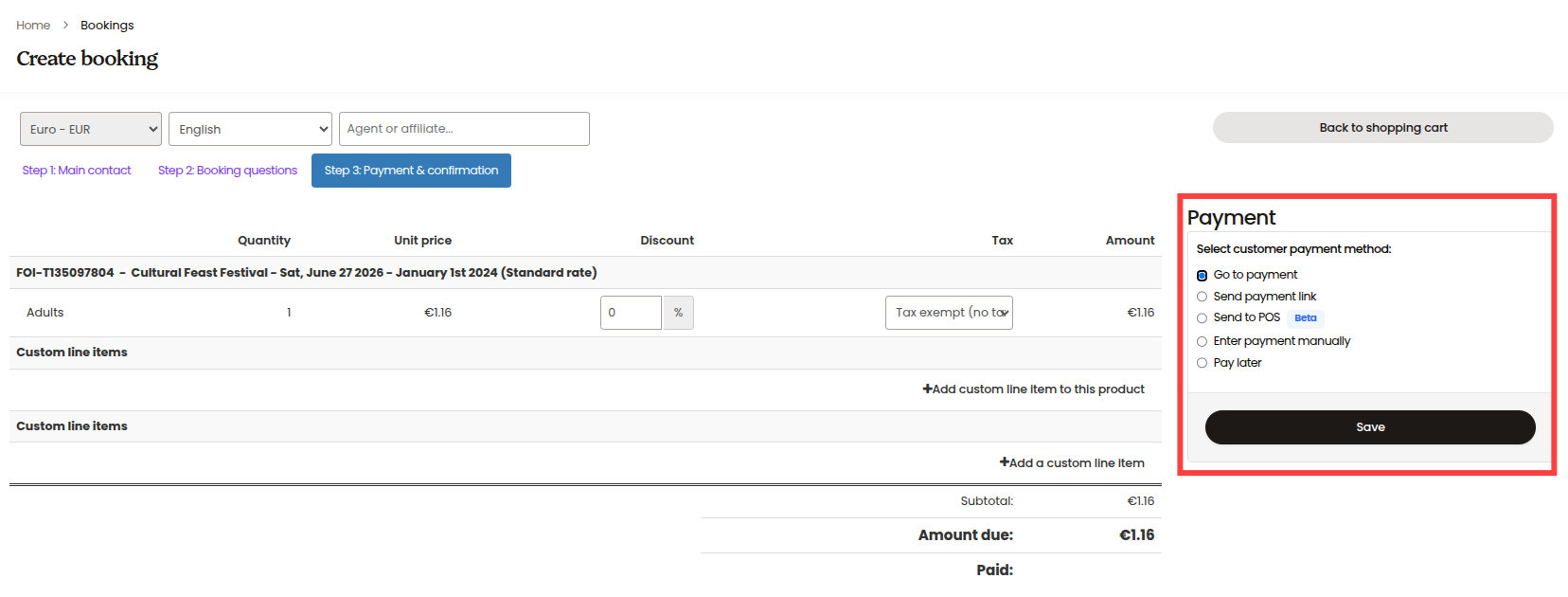Click the Agent or affiliate input field
1568x597 pixels.
pyautogui.click(x=464, y=129)
